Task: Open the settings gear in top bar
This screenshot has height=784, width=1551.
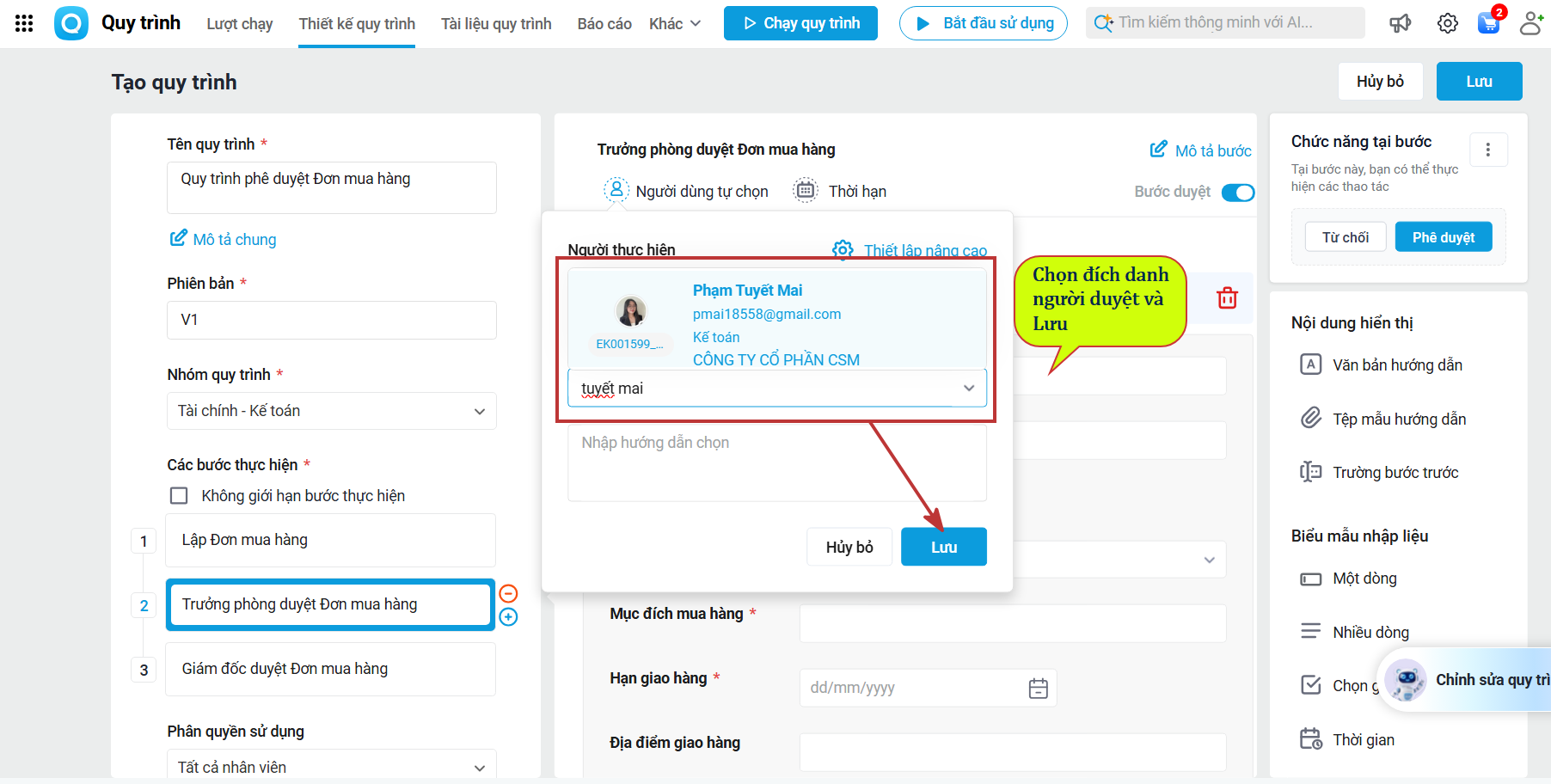Action: tap(1448, 23)
